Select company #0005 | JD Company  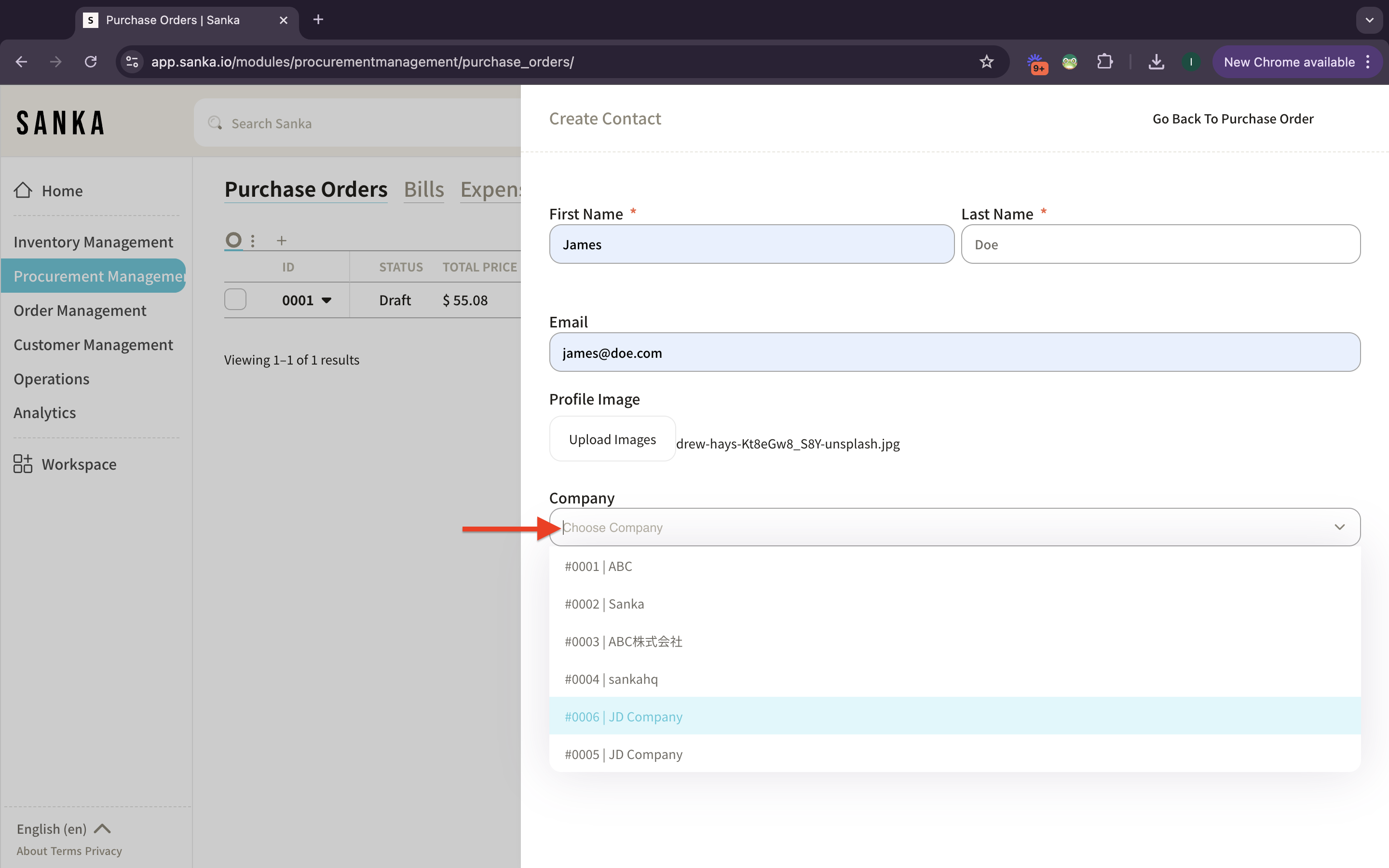(x=954, y=754)
